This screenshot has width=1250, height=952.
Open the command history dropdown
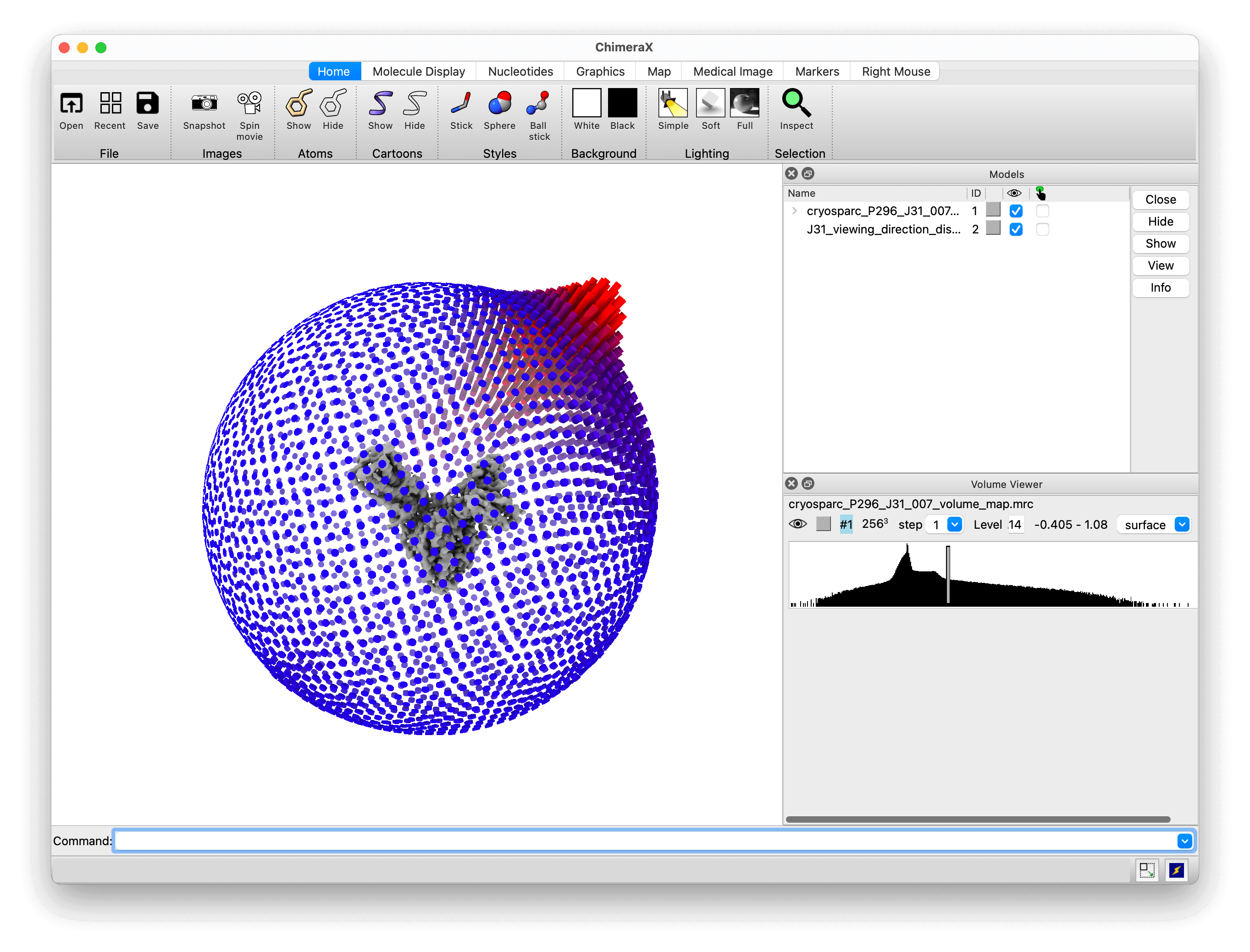(1184, 841)
